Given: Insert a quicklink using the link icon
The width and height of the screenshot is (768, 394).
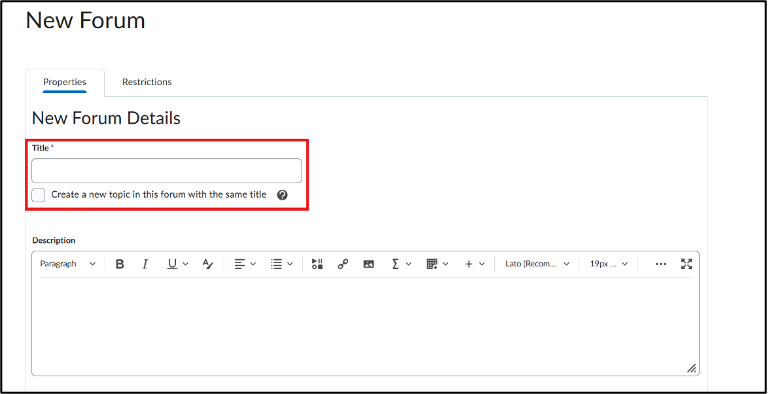Looking at the screenshot, I should 343,264.
